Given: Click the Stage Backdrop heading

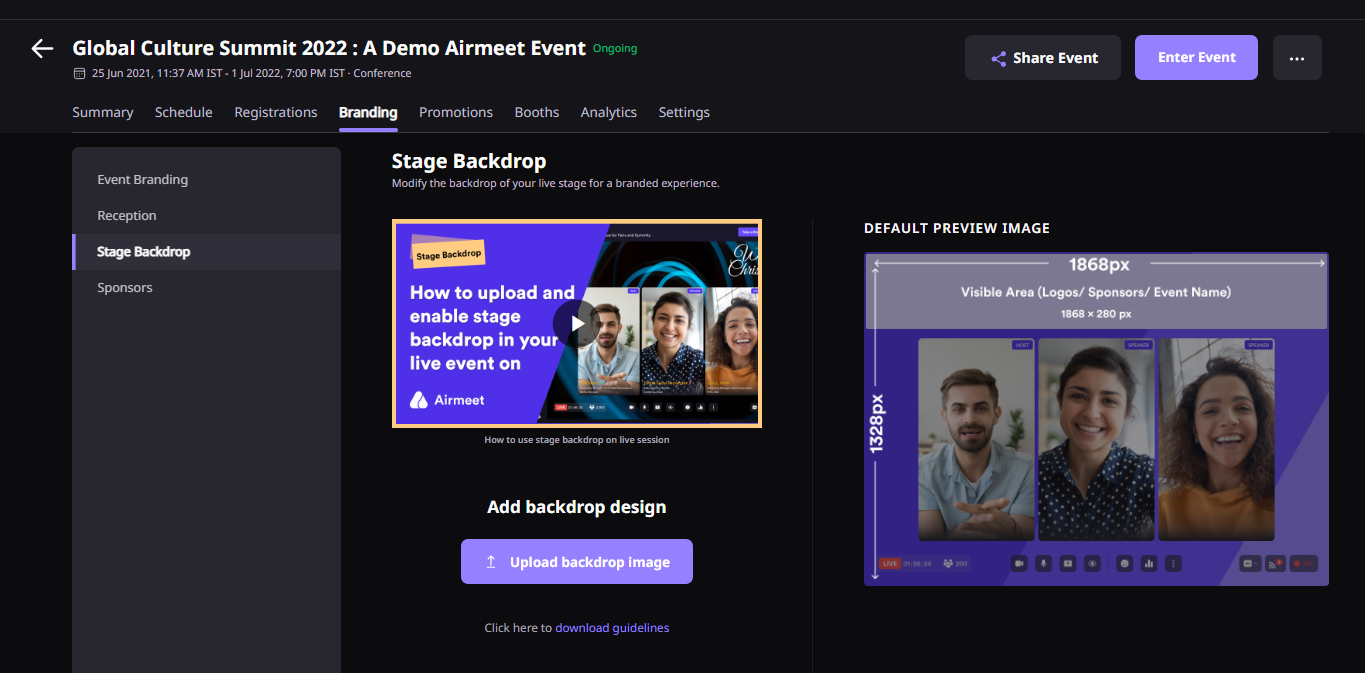Looking at the screenshot, I should pos(469,161).
